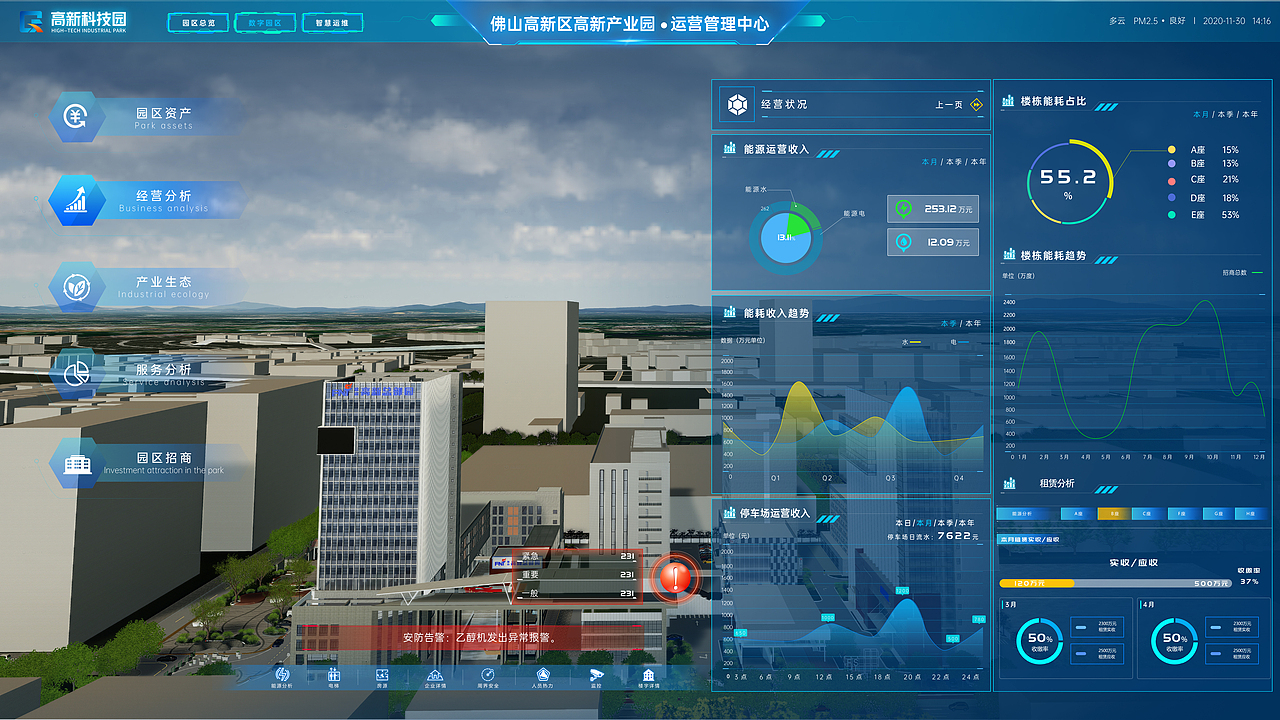The image size is (1280, 720).
Task: Click the 重要 alarm level row
Action: pos(576,575)
